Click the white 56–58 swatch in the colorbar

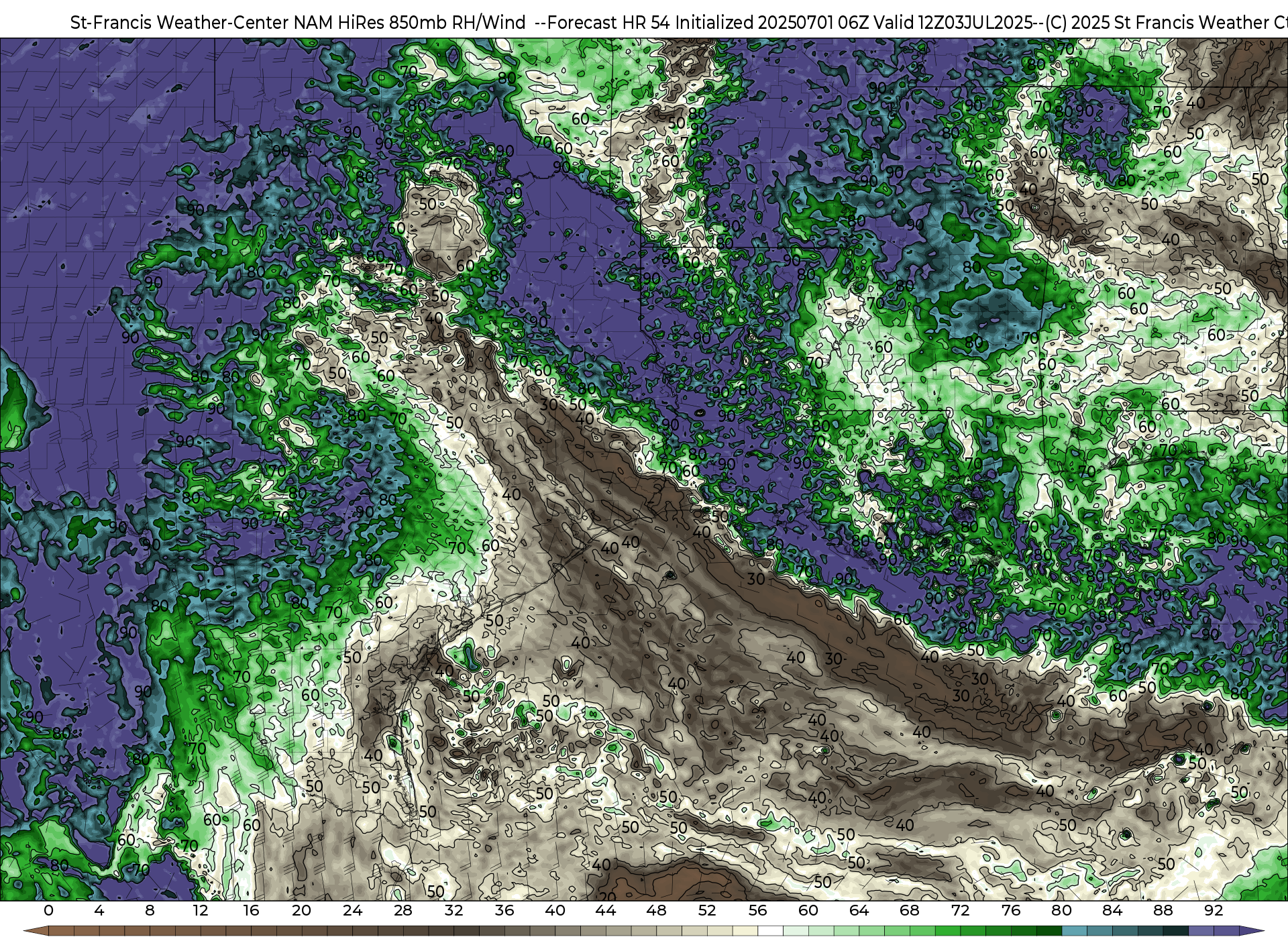(771, 932)
